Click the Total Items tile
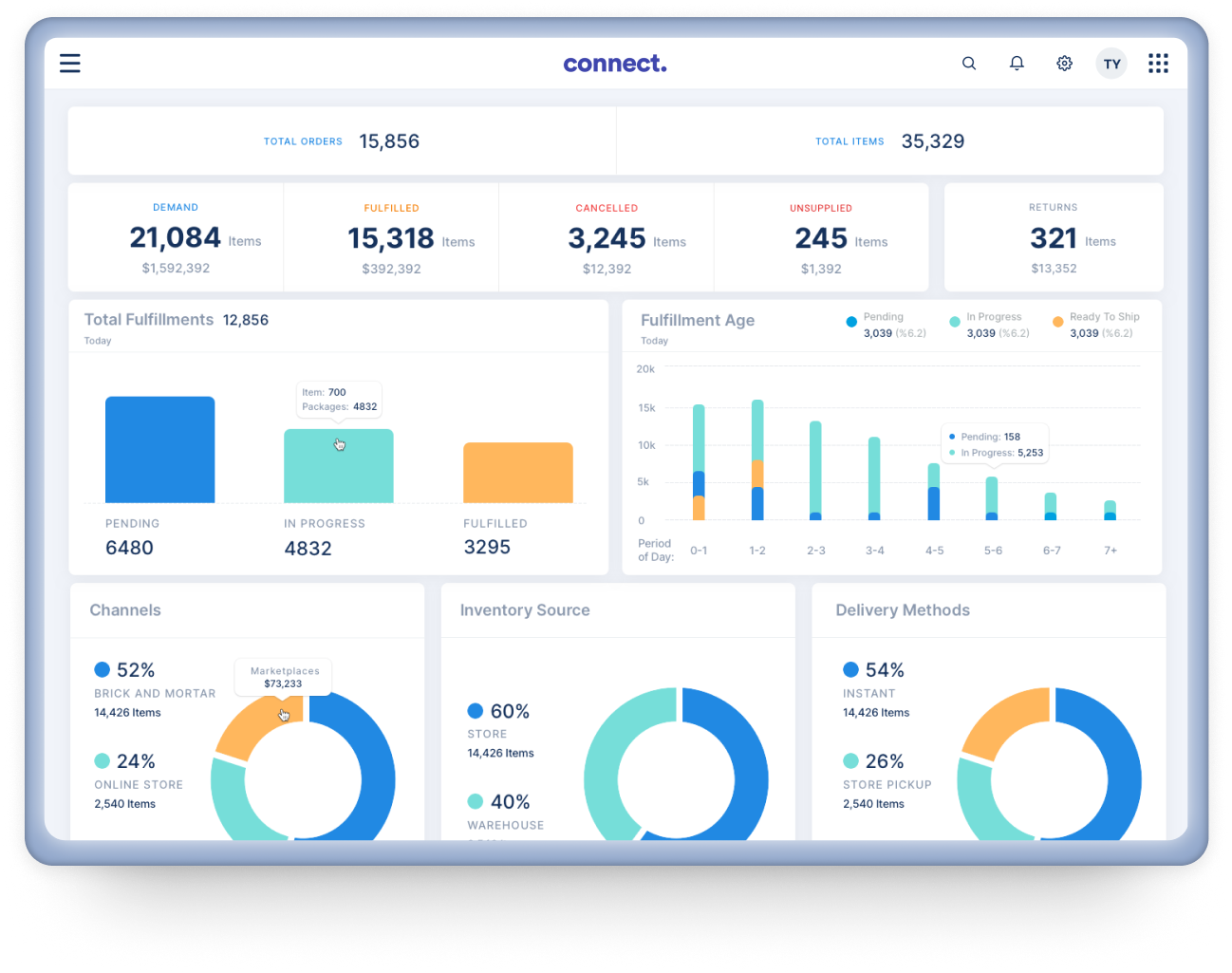1232x973 pixels. coord(889,141)
